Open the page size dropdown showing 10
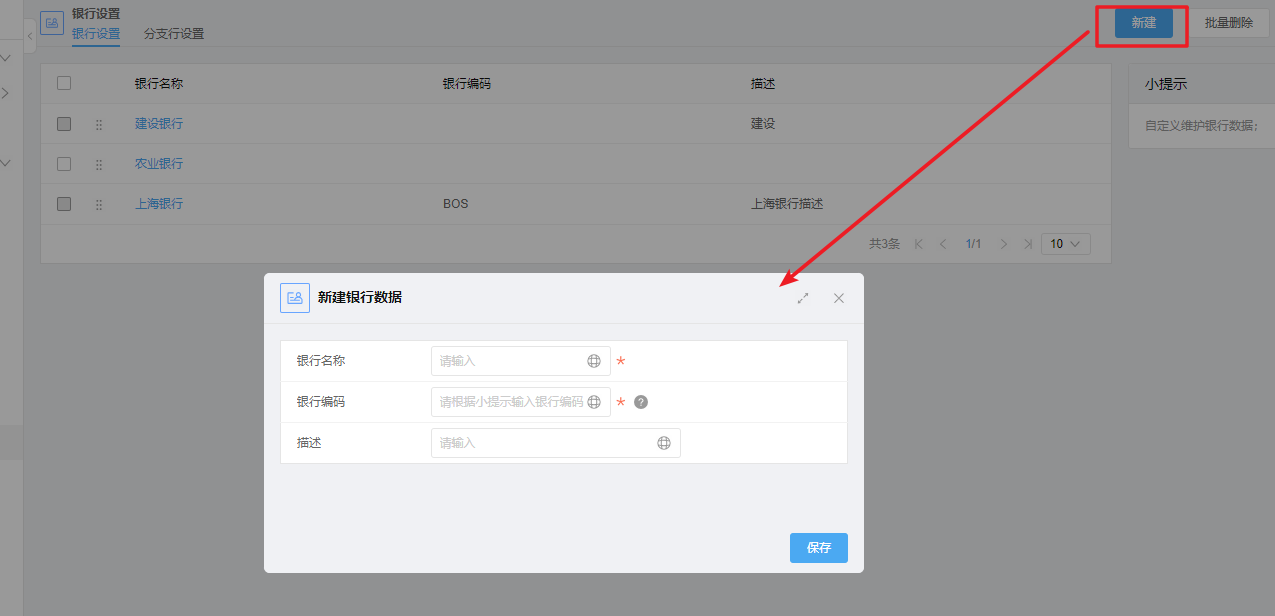The width and height of the screenshot is (1275, 616). pyautogui.click(x=1066, y=244)
